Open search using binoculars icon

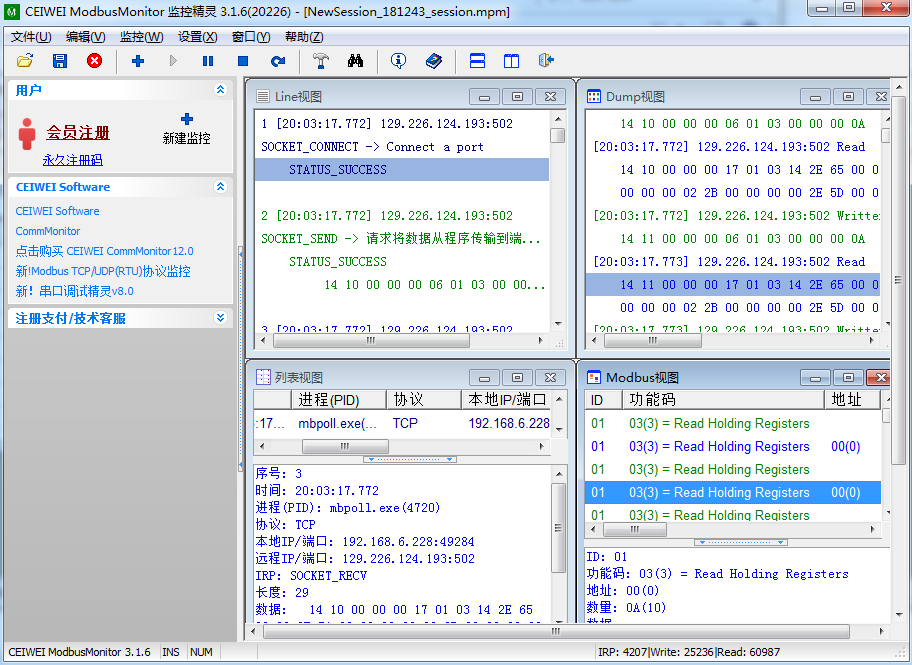click(355, 61)
